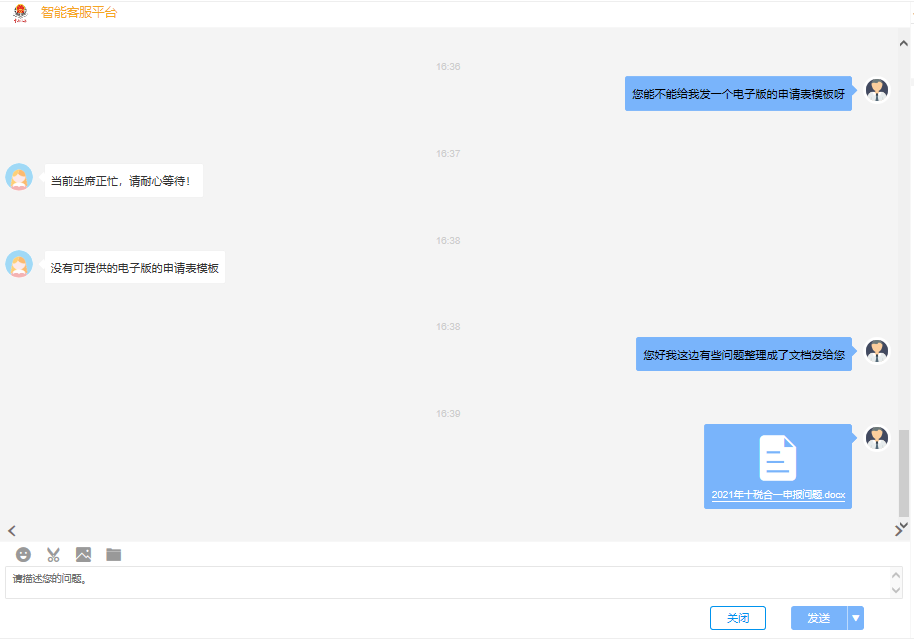Click the message input field

pos(449,582)
